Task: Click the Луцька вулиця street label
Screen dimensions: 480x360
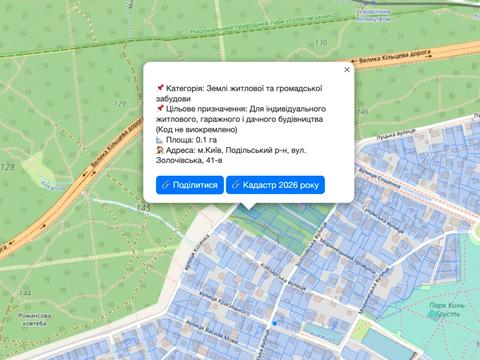Action: tap(396, 134)
